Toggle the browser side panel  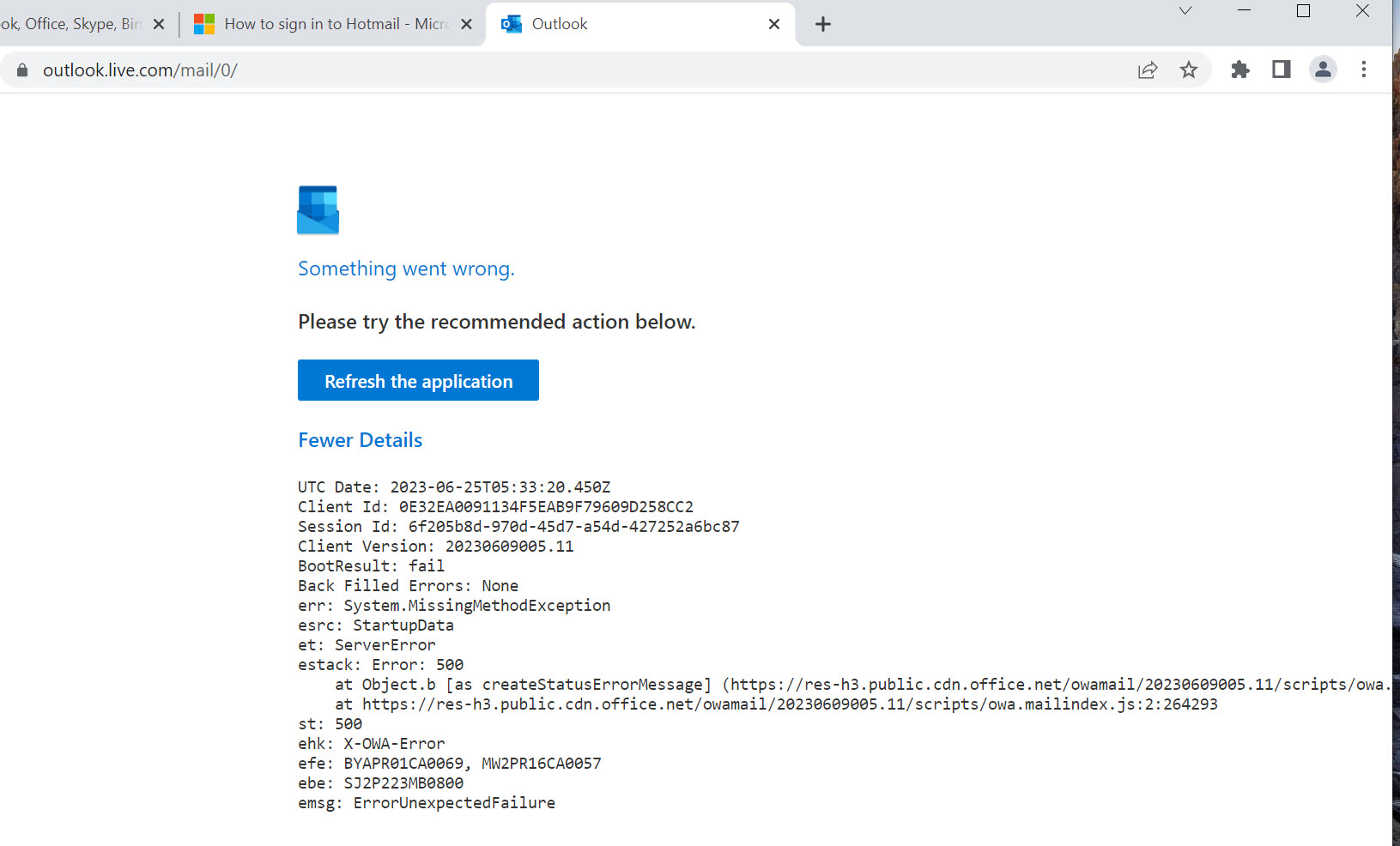(x=1281, y=69)
